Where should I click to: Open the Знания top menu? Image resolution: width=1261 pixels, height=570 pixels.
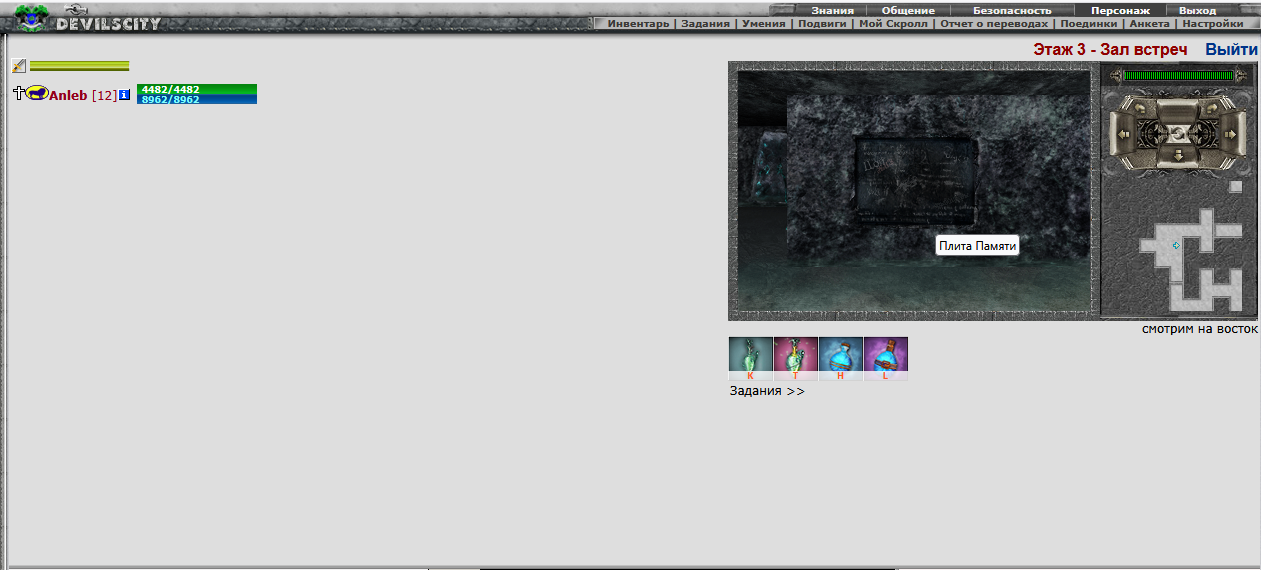click(x=832, y=10)
